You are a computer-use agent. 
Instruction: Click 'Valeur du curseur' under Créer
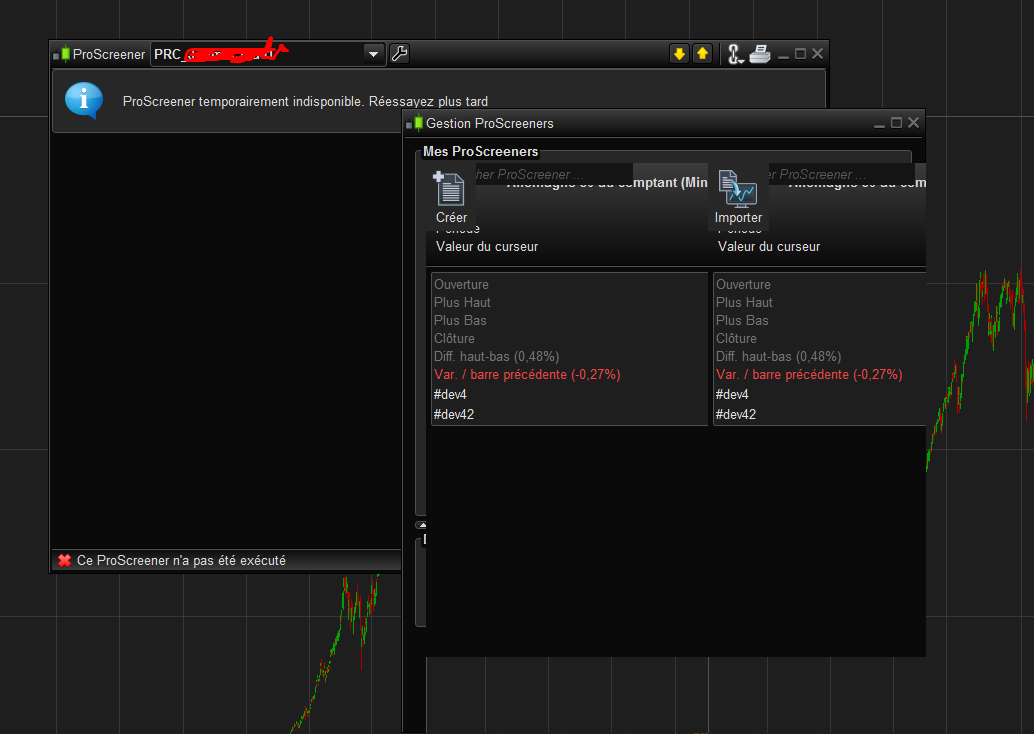tap(487, 246)
